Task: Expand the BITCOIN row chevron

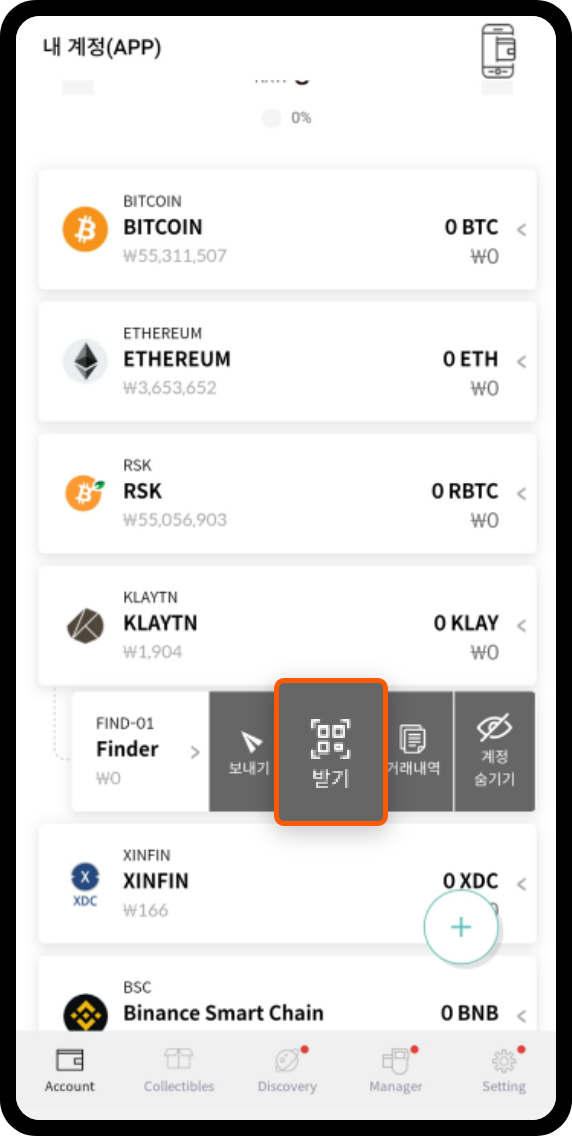Action: (521, 230)
